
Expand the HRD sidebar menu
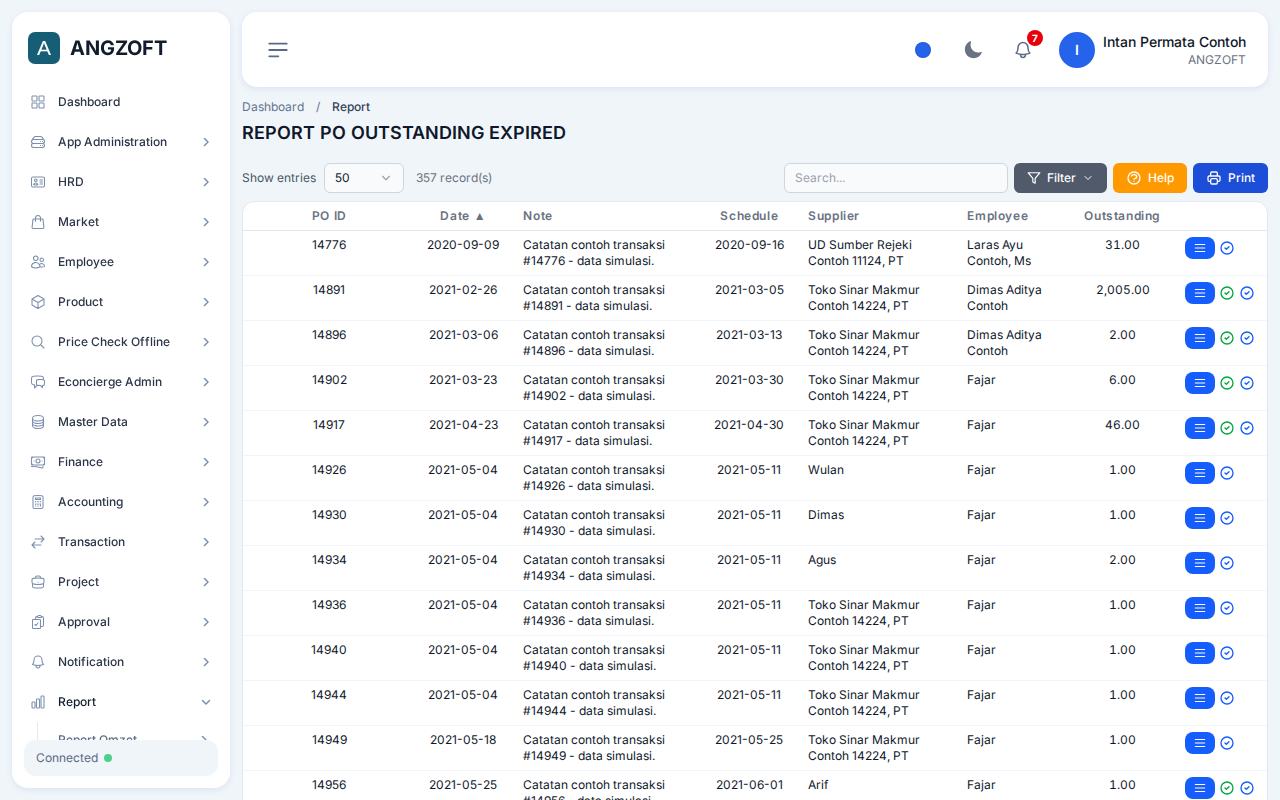(121, 182)
